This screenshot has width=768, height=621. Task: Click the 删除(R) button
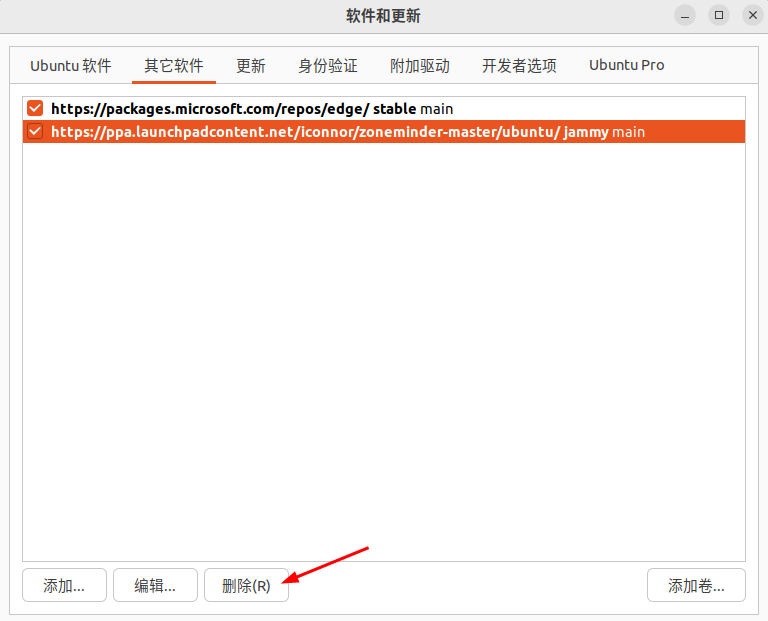point(246,585)
